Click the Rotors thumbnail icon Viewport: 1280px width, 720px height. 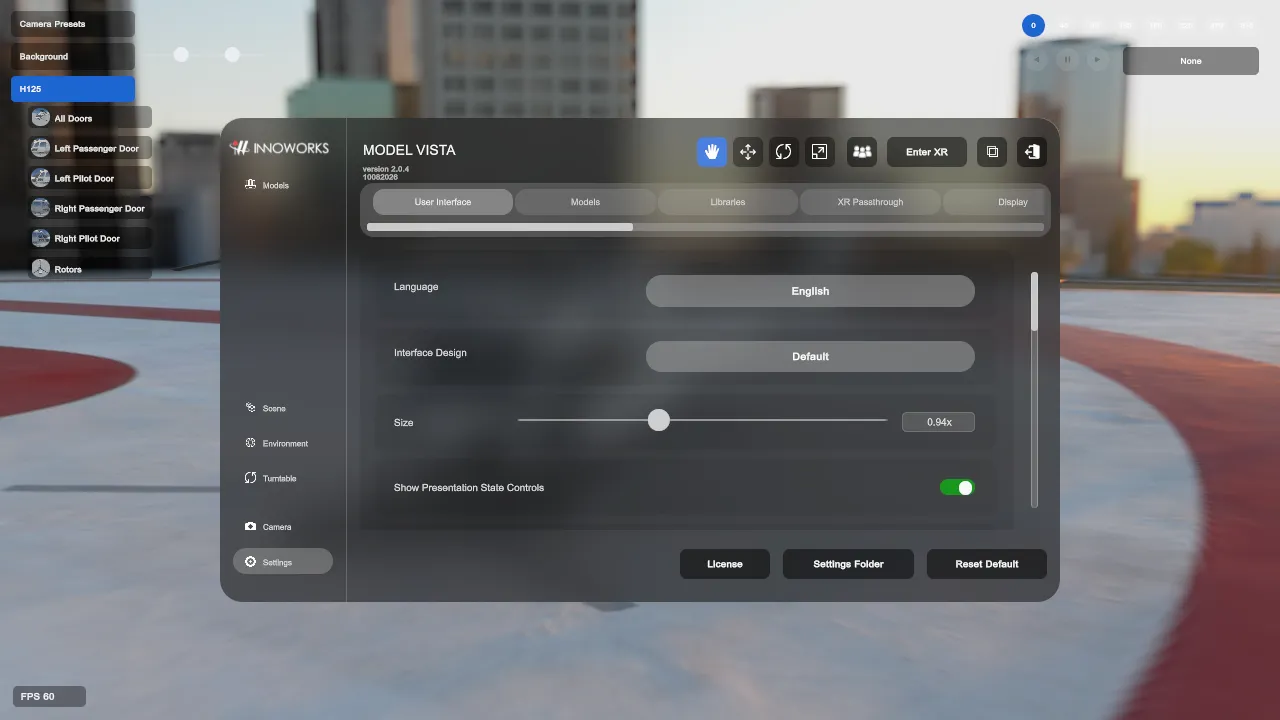click(40, 269)
